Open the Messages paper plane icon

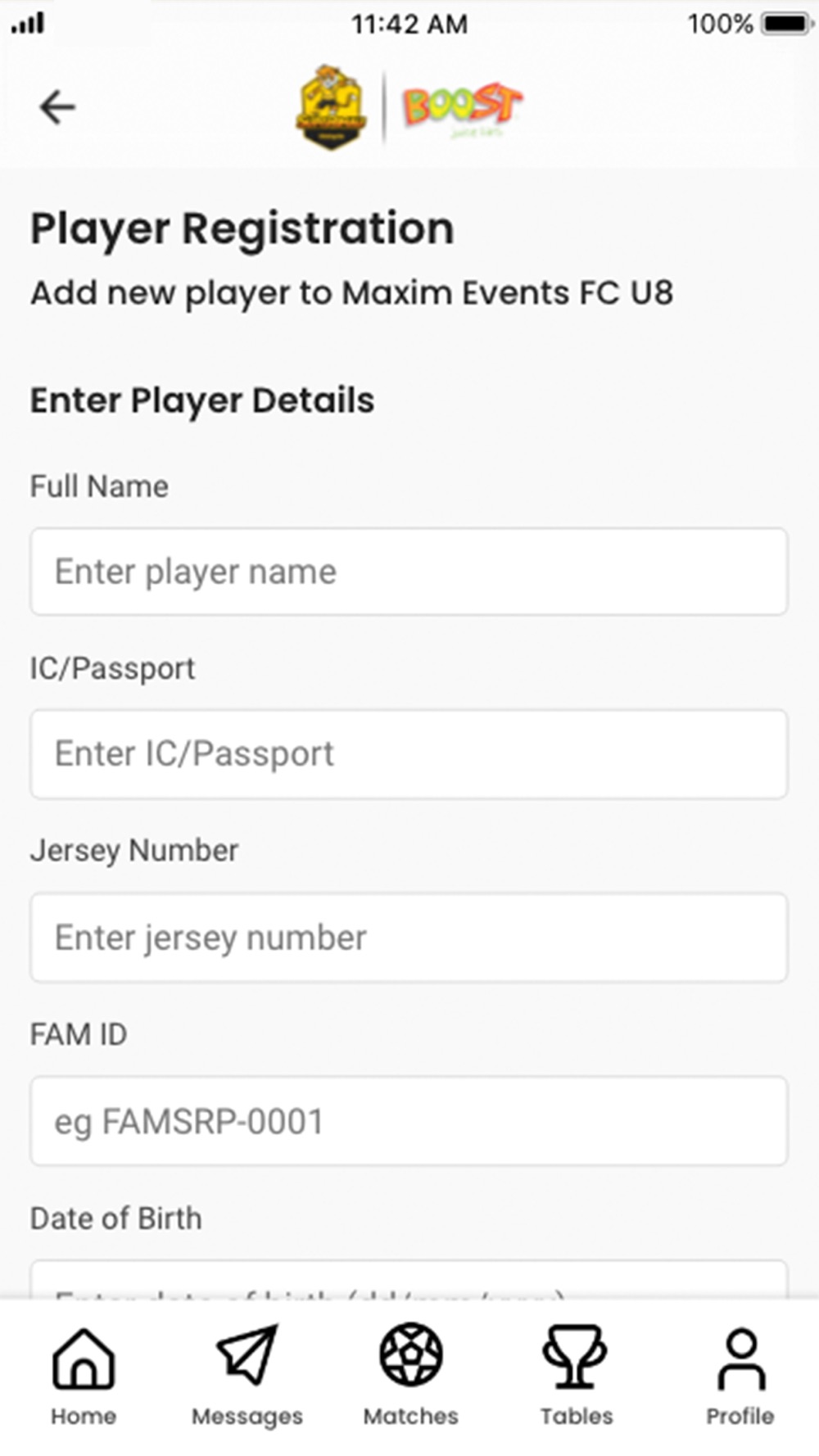[x=247, y=1355]
